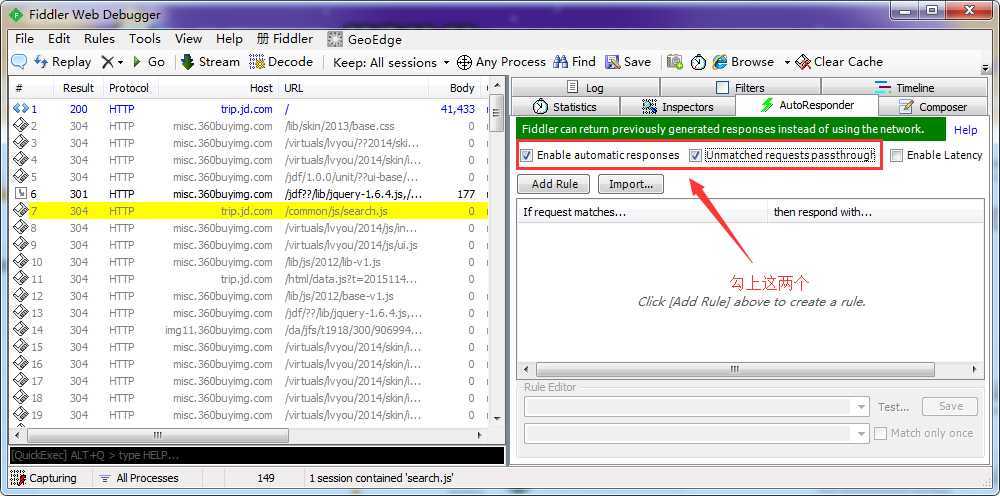Open the View menu

coord(188,39)
